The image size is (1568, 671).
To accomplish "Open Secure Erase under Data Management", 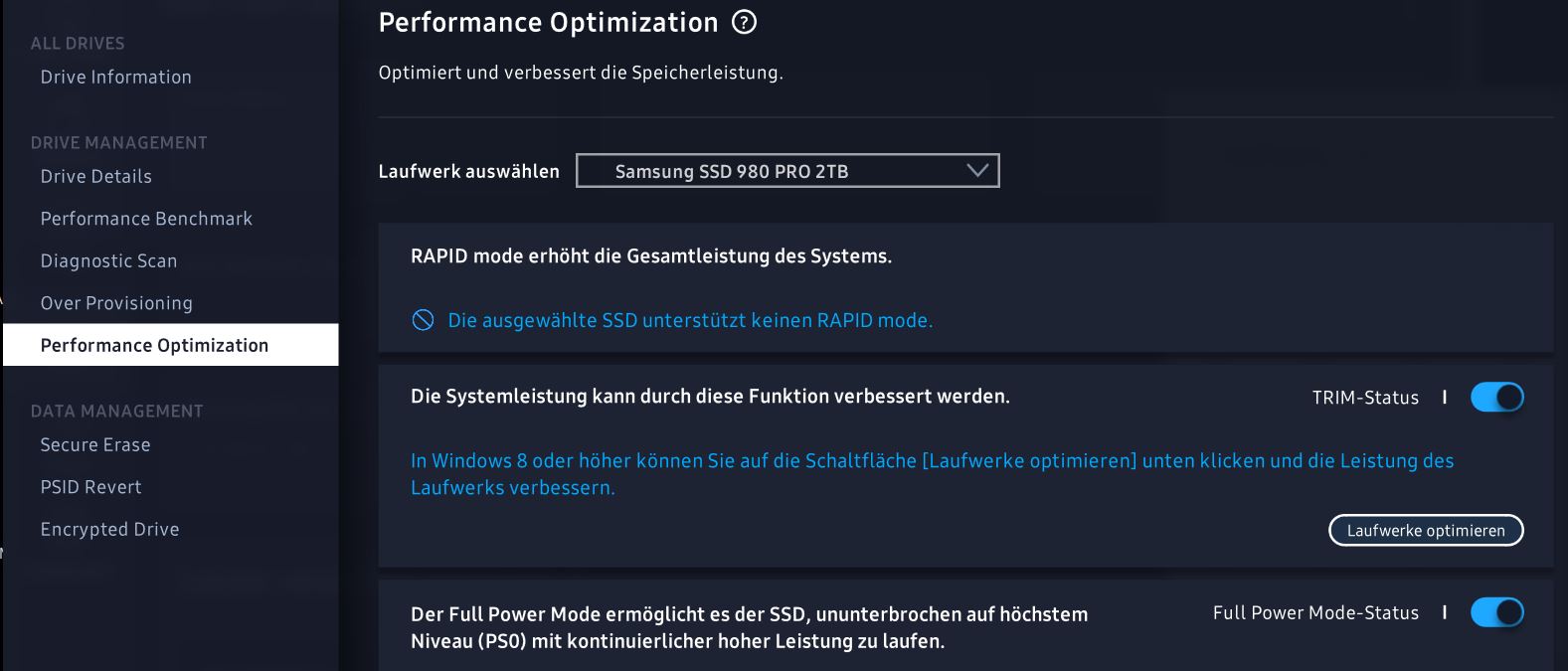I will click(94, 444).
